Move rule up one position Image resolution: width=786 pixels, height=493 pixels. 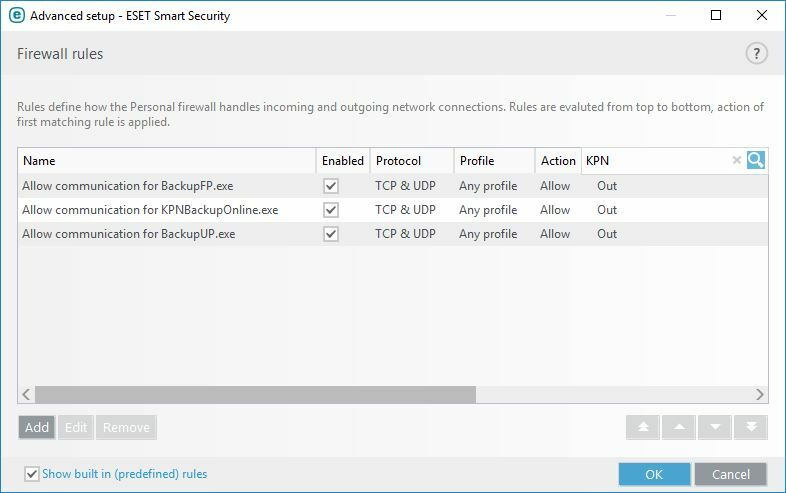coord(679,427)
